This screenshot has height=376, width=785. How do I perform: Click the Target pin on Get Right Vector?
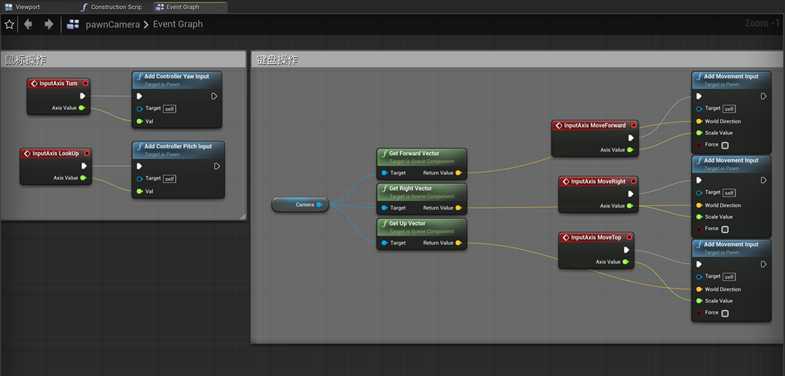click(x=384, y=208)
